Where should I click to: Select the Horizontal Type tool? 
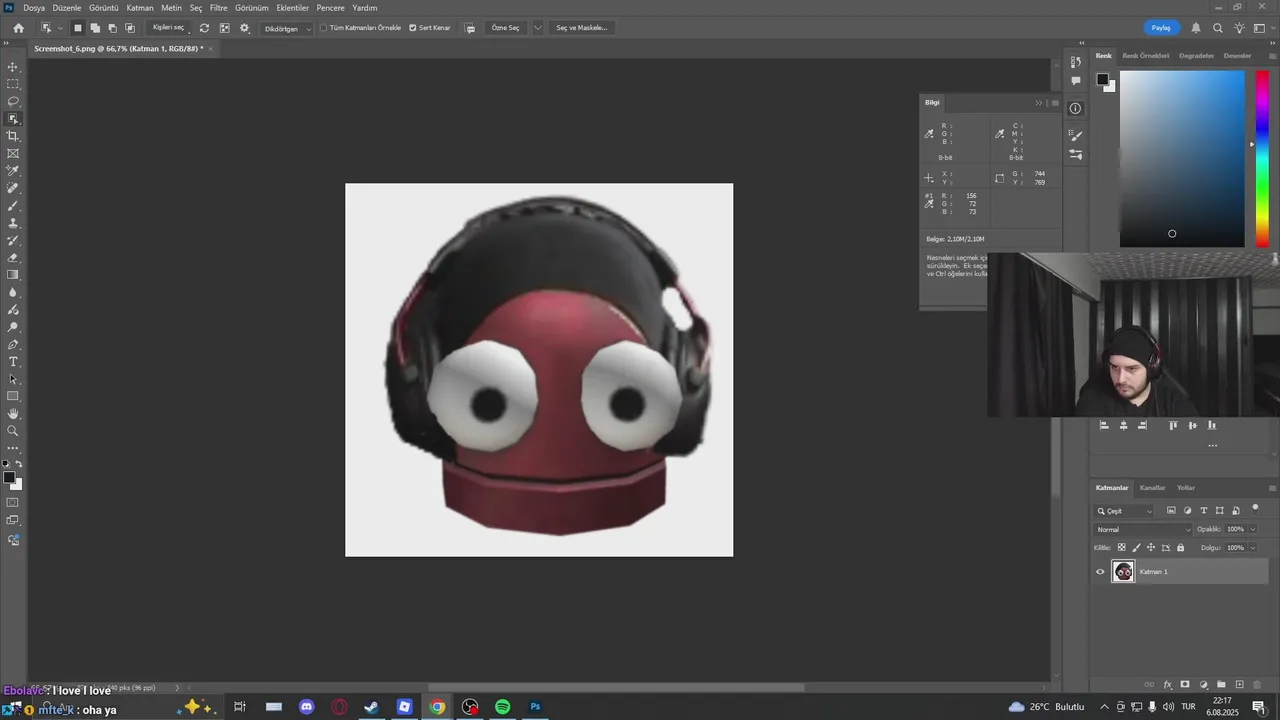[13, 362]
